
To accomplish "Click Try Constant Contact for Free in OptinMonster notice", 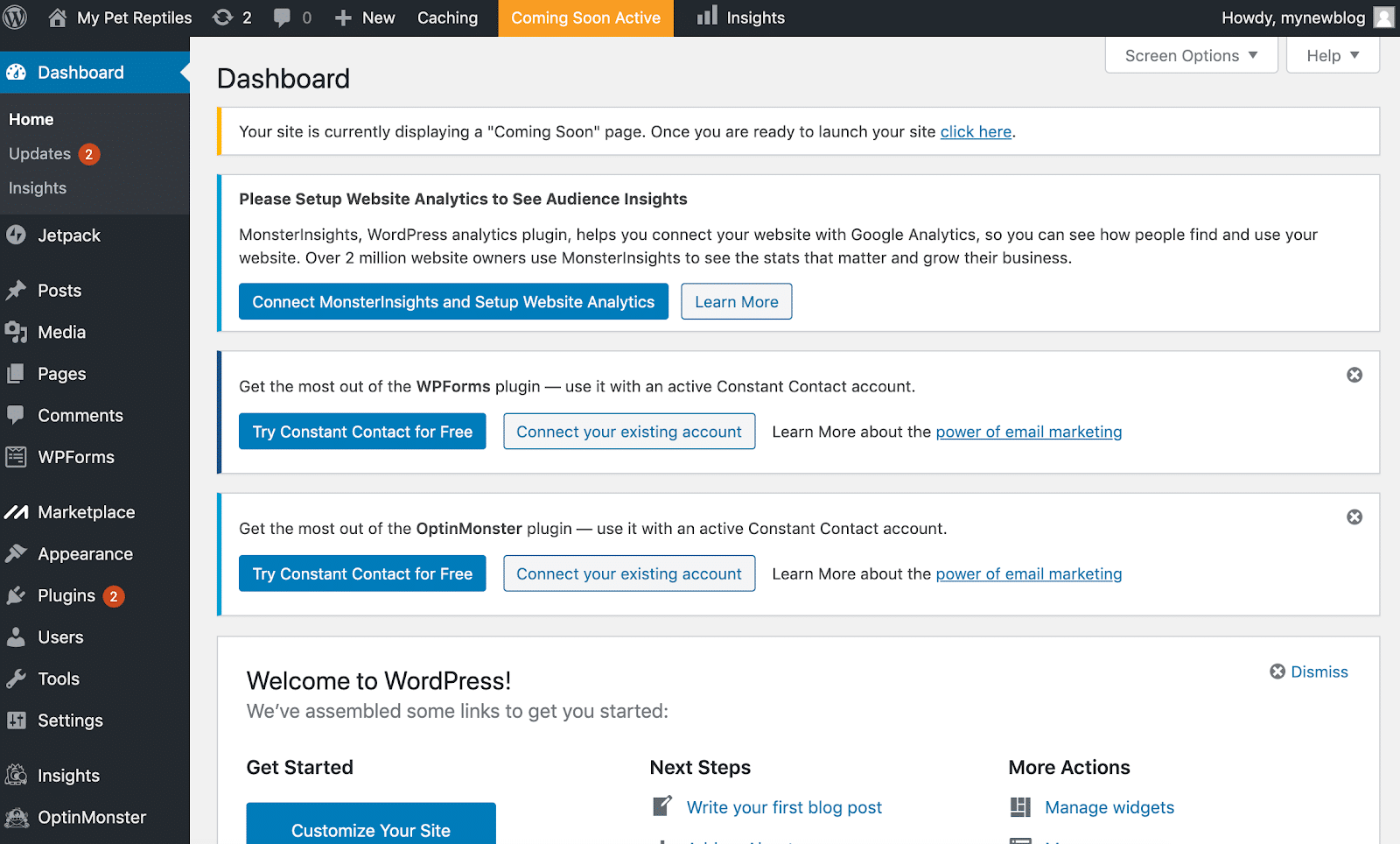I will pyautogui.click(x=362, y=573).
